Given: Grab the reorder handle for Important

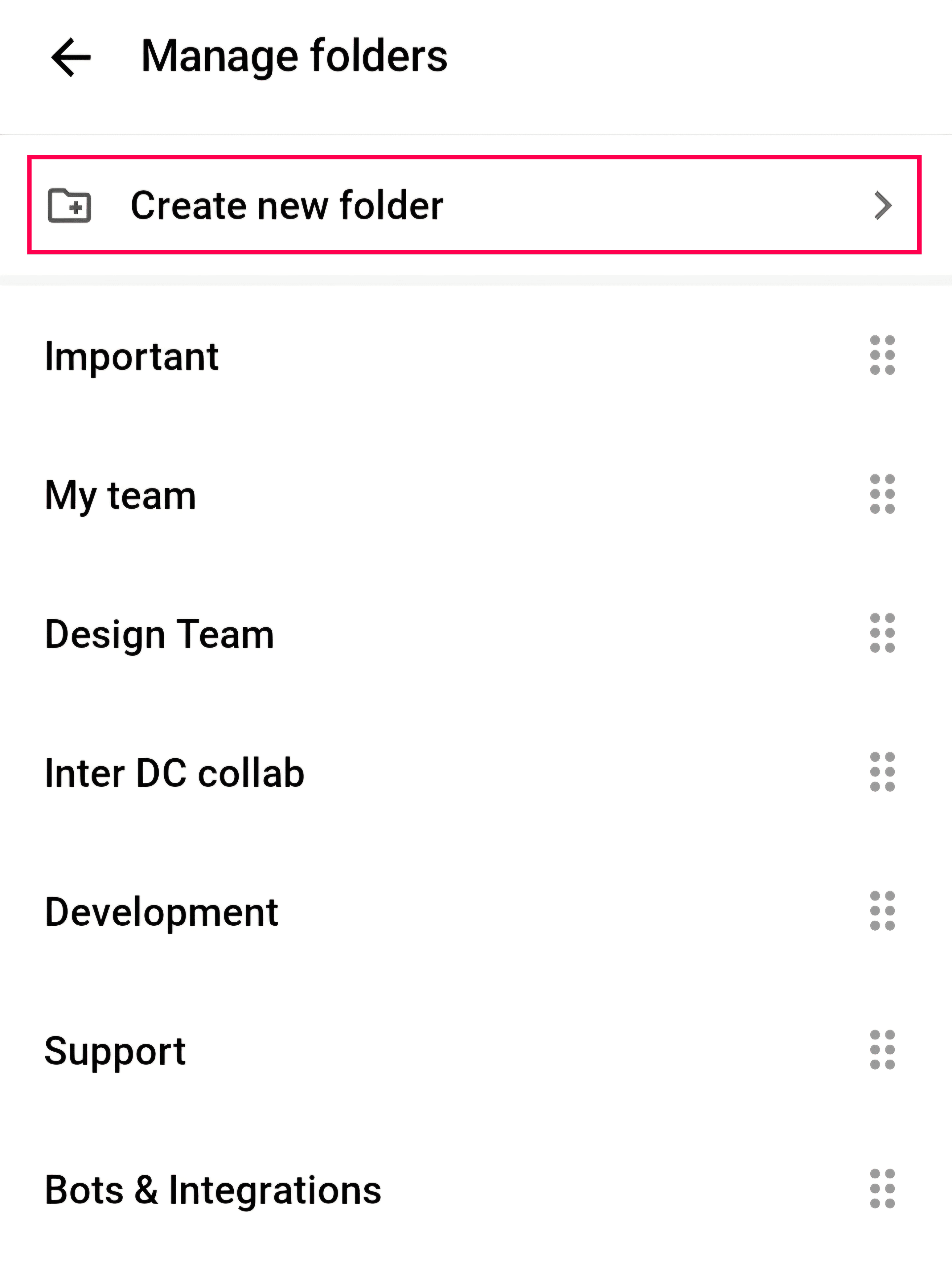Looking at the screenshot, I should pos(882,355).
